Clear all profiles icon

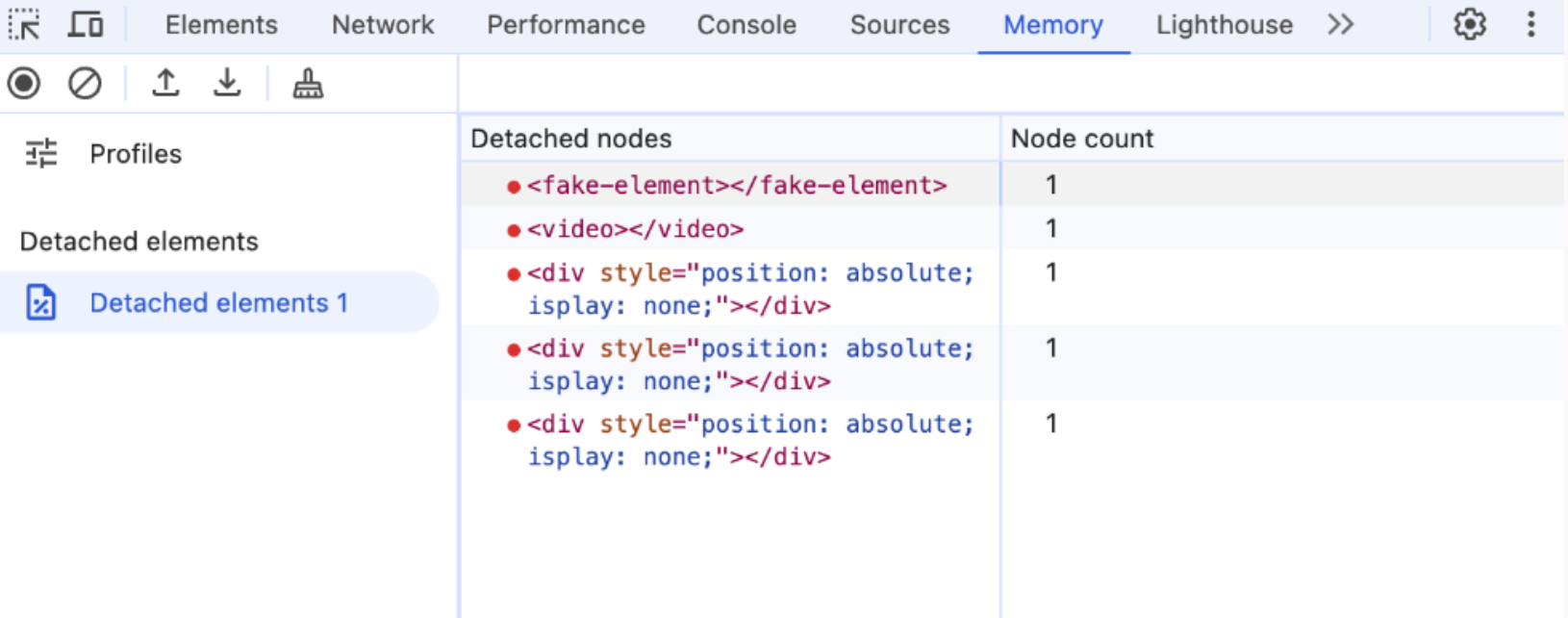(85, 84)
